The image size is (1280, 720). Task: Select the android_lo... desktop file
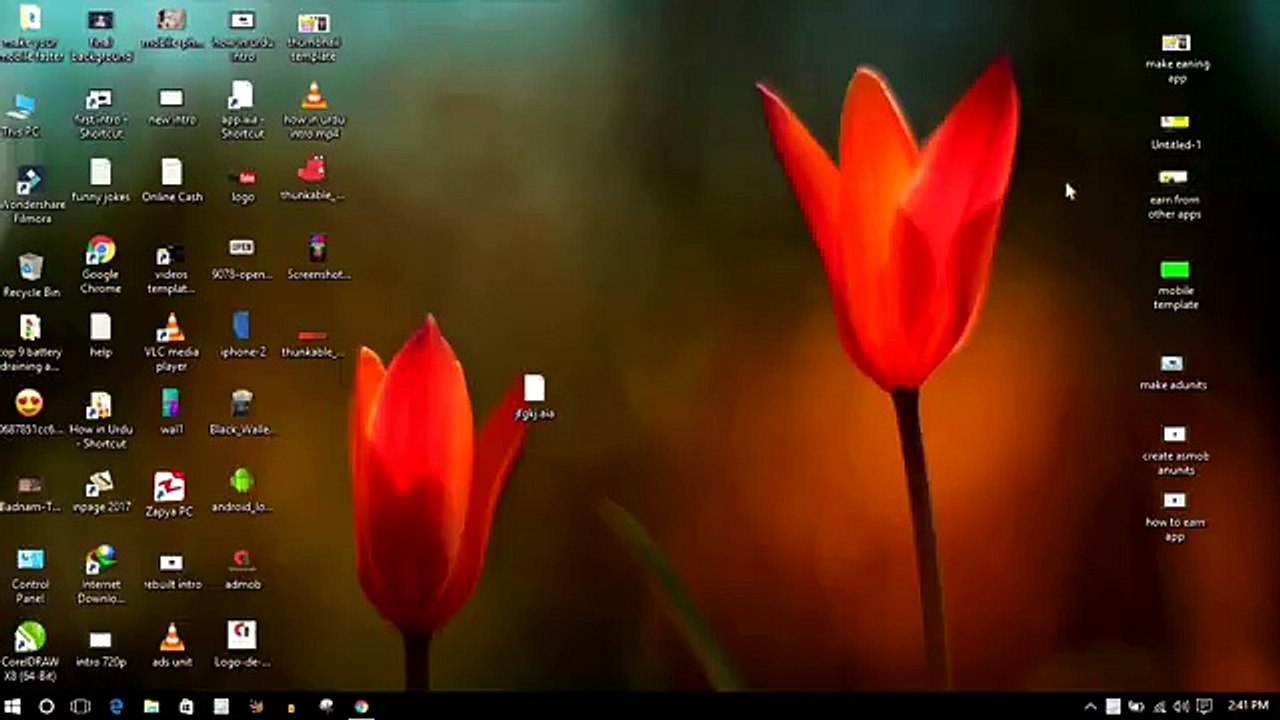pyautogui.click(x=241, y=491)
